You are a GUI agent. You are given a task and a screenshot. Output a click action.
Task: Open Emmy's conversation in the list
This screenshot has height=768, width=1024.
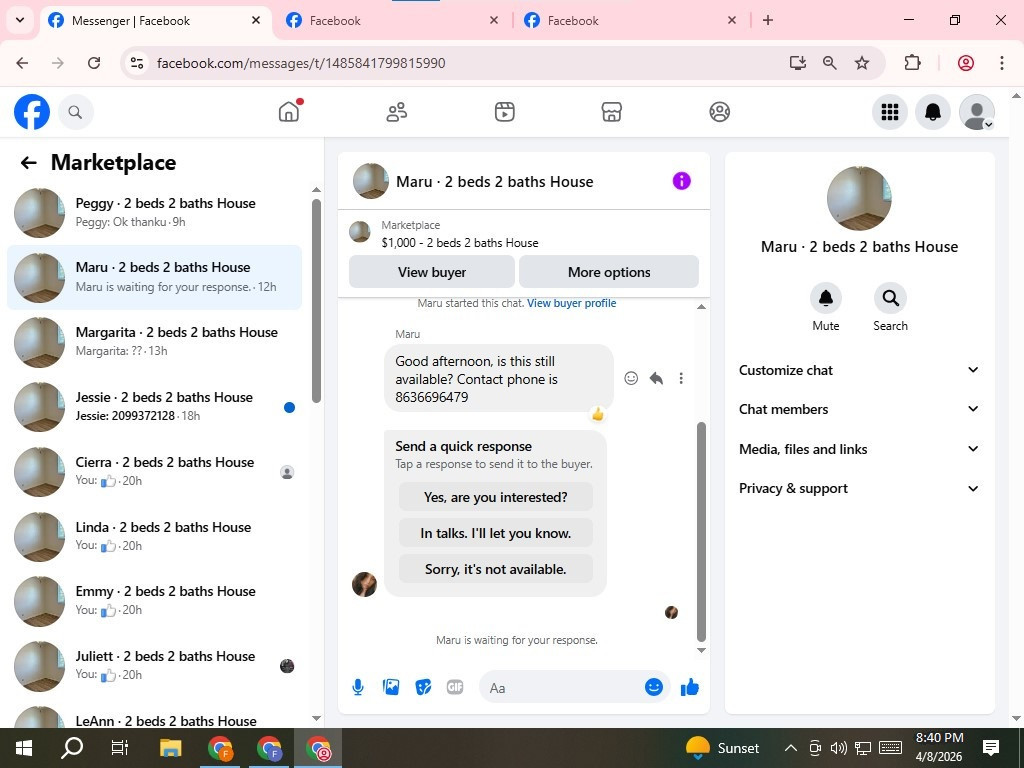pos(155,601)
